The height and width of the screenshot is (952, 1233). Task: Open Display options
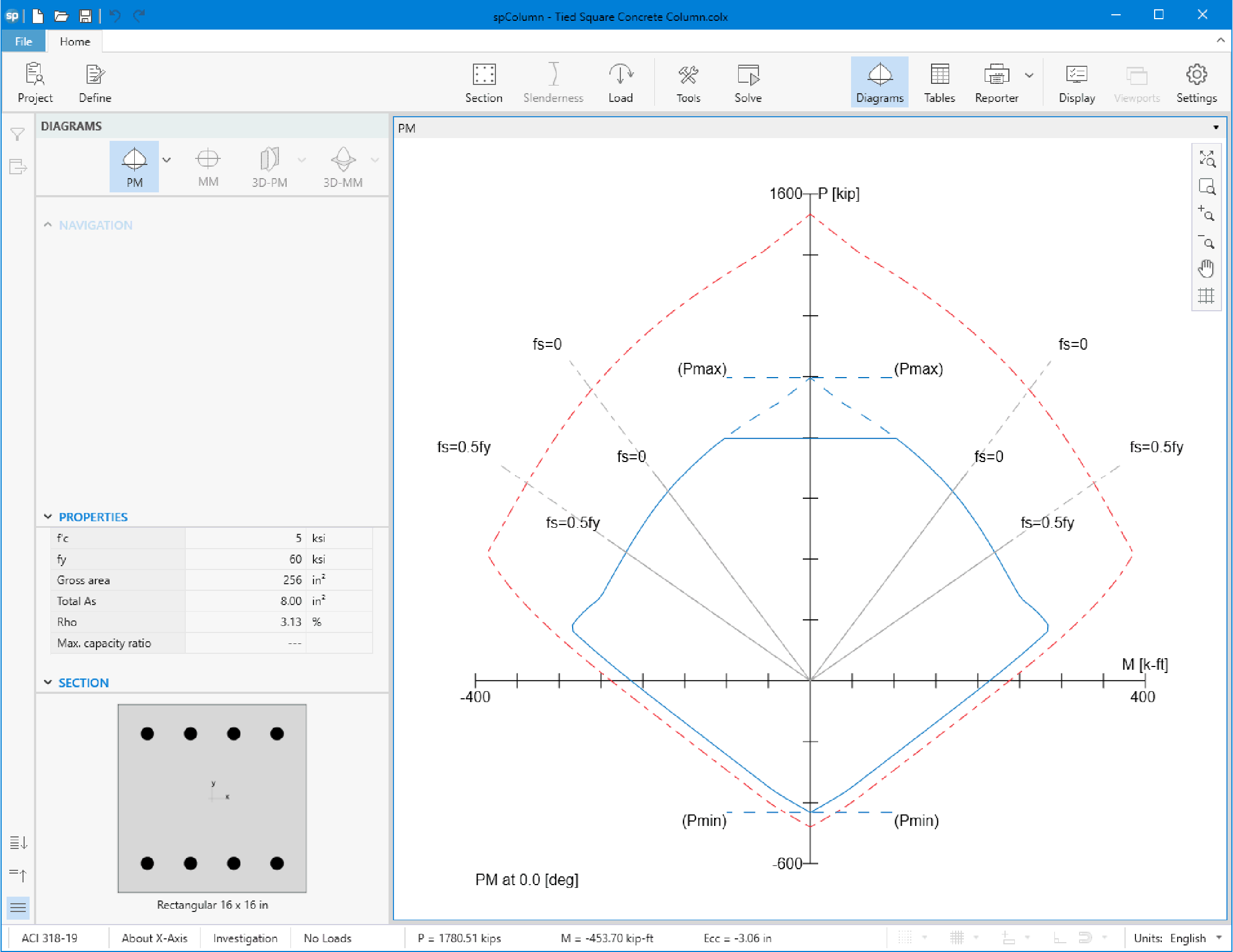(x=1077, y=82)
